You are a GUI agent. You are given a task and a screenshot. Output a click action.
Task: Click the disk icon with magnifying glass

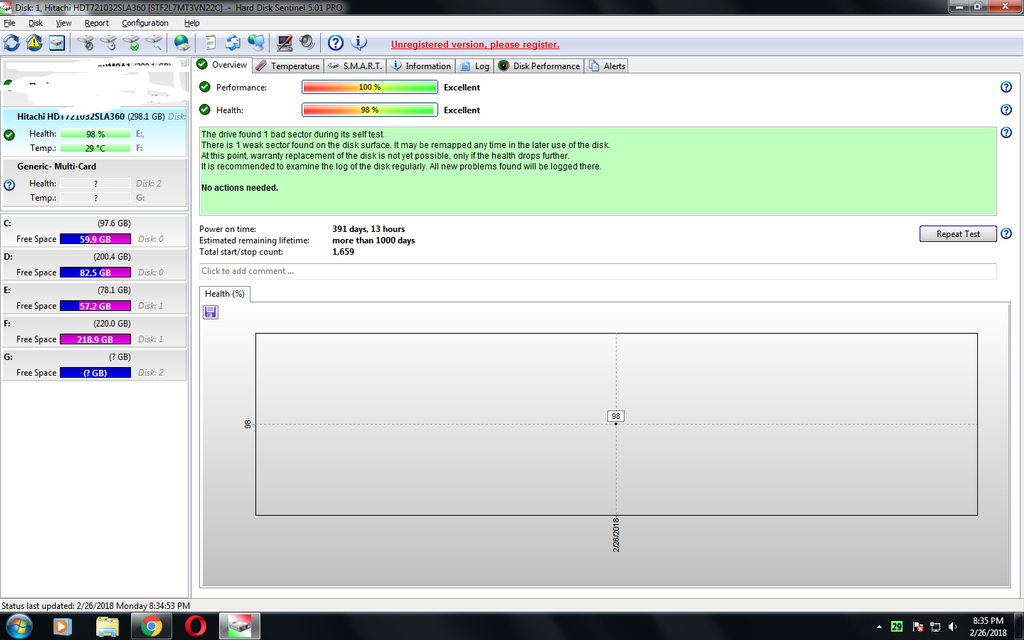[153, 43]
